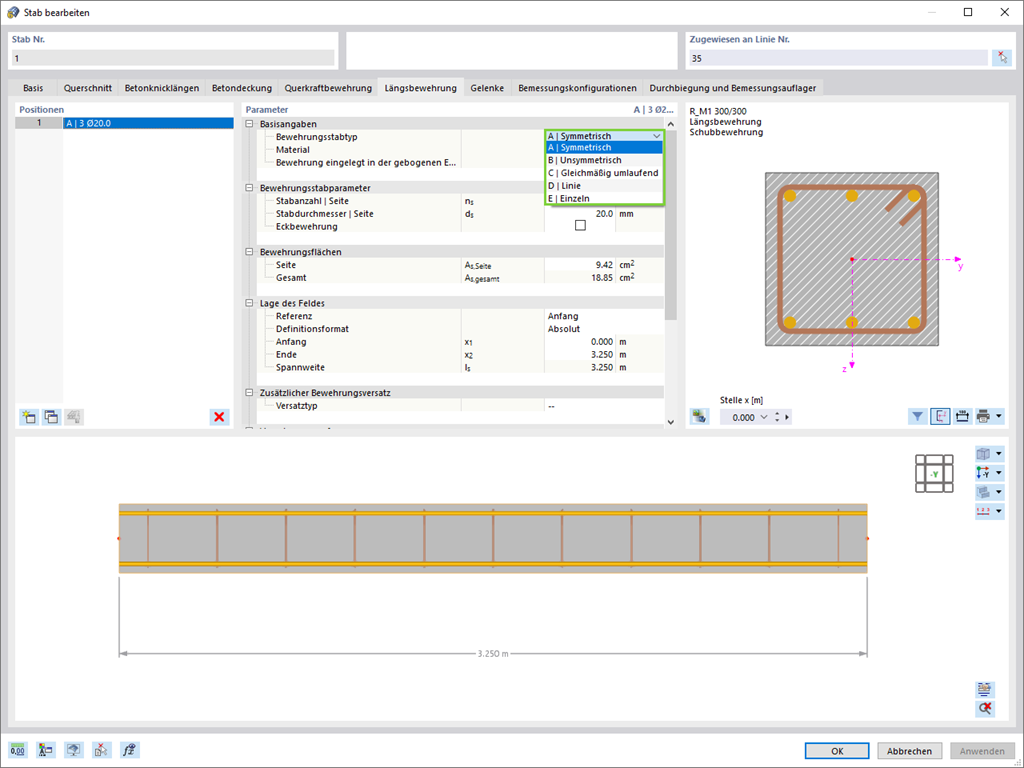1024x768 pixels.
Task: Open the cross-section display settings icon
Action: tap(699, 417)
